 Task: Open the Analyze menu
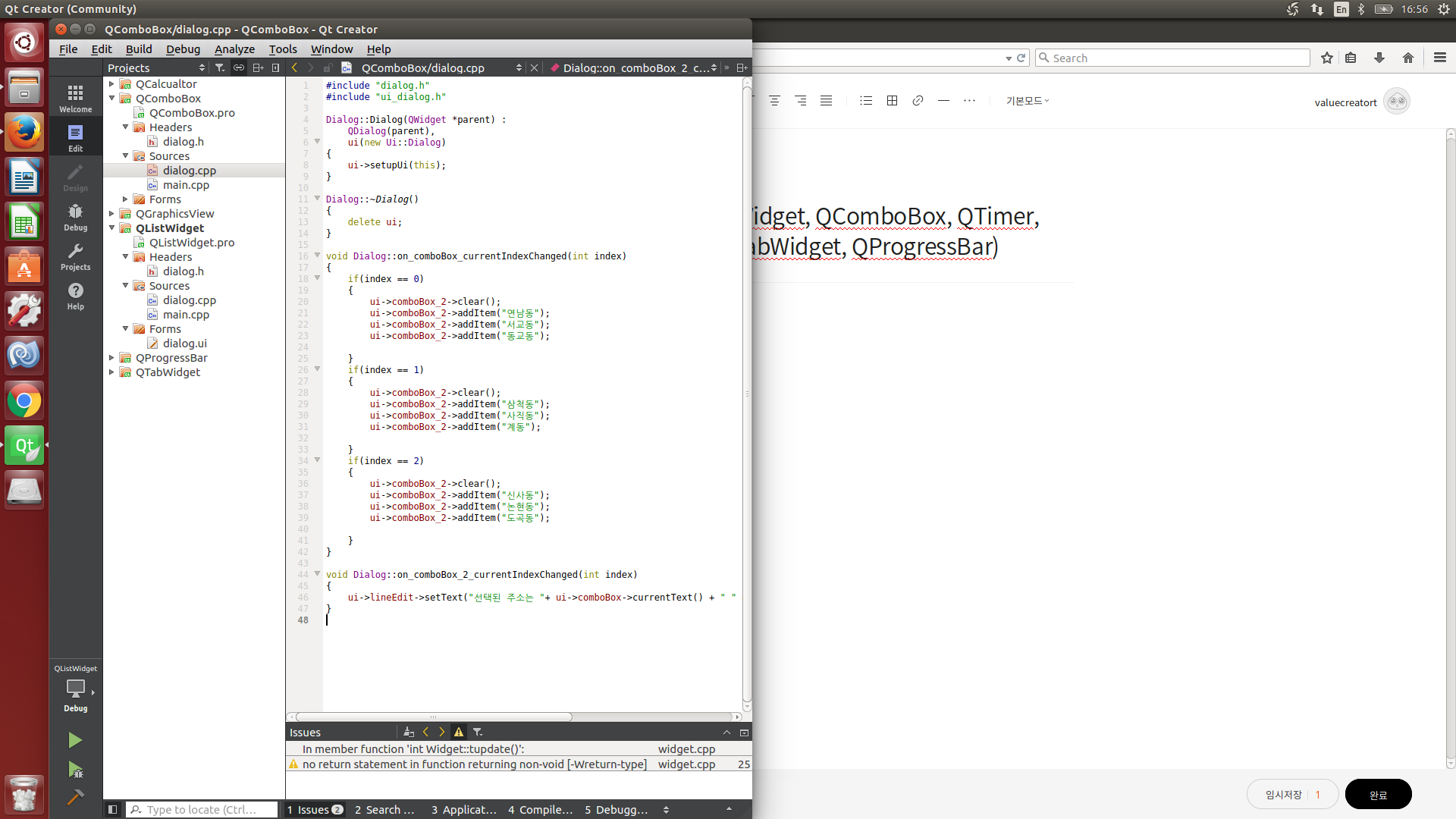coord(234,49)
